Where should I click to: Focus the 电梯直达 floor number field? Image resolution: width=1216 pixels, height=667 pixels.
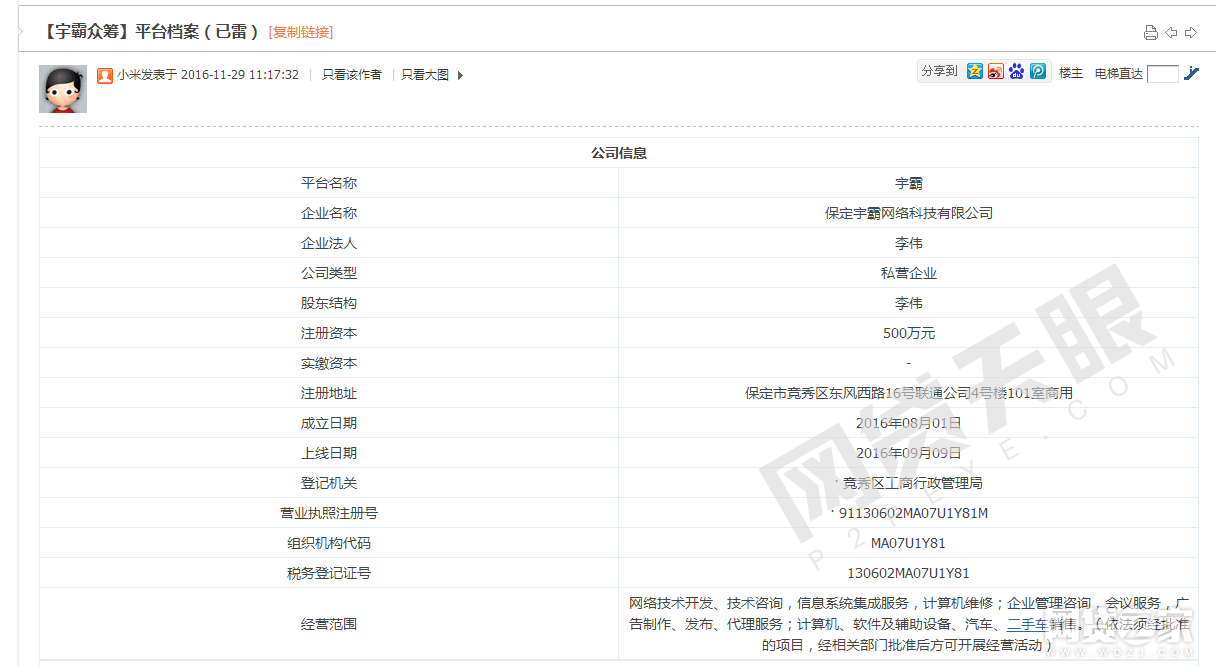(x=1163, y=74)
